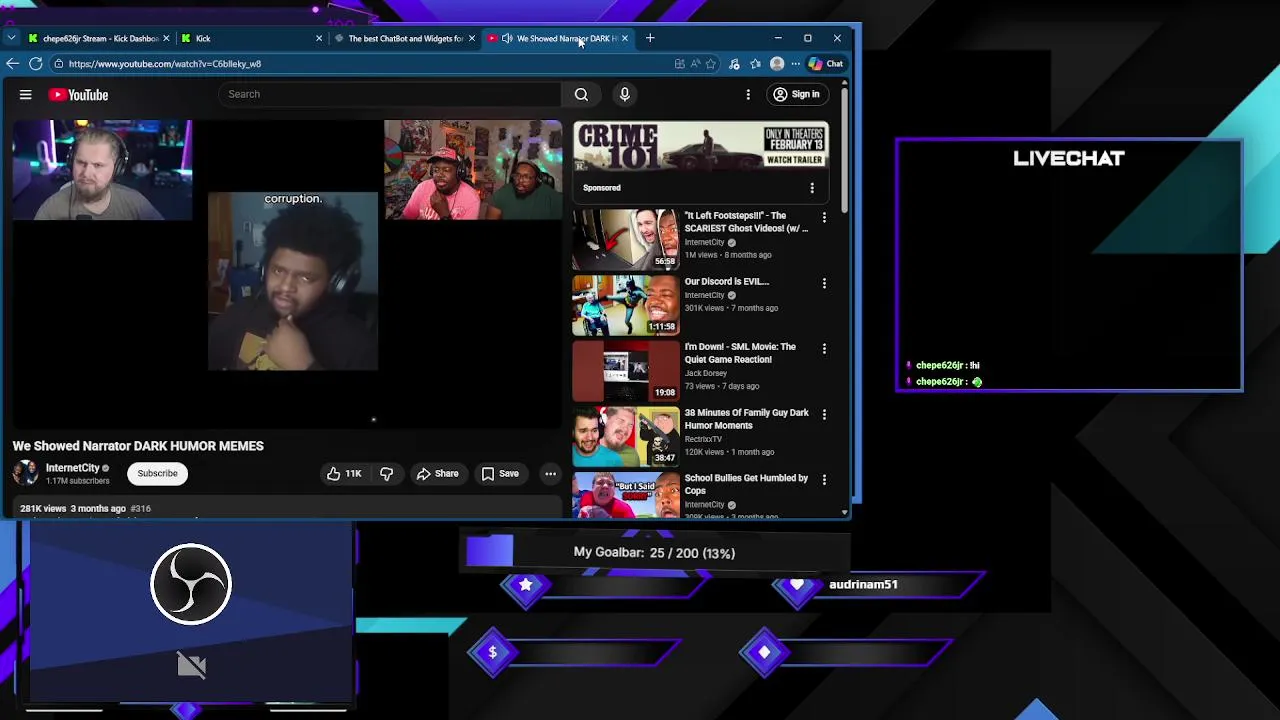Go back with the browser back arrow
Image resolution: width=1280 pixels, height=720 pixels.
click(12, 63)
